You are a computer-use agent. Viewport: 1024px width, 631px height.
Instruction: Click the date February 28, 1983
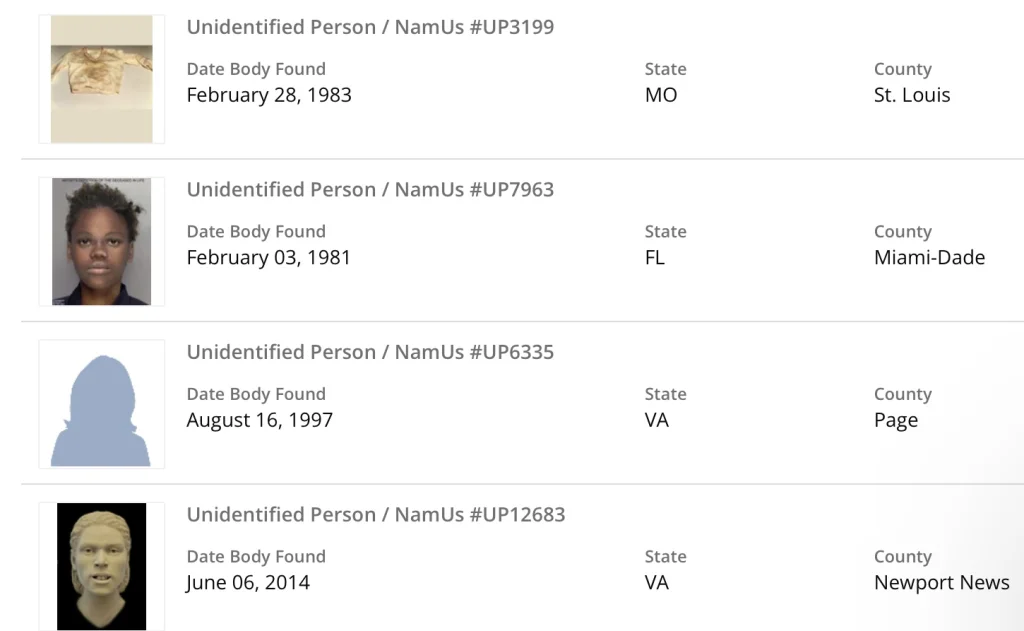pyautogui.click(x=269, y=95)
